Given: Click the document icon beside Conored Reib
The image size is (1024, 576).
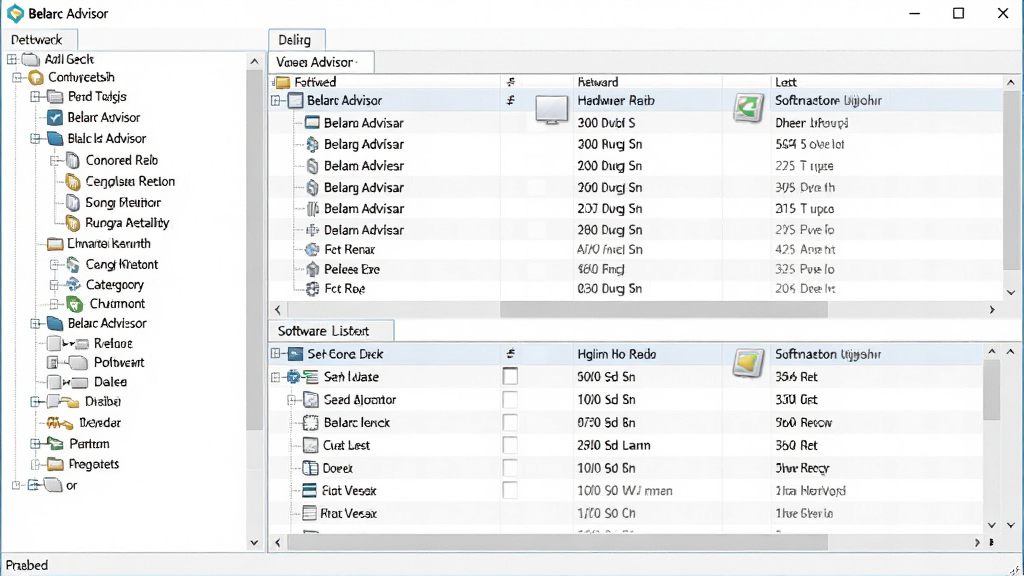Looking at the screenshot, I should (x=73, y=161).
